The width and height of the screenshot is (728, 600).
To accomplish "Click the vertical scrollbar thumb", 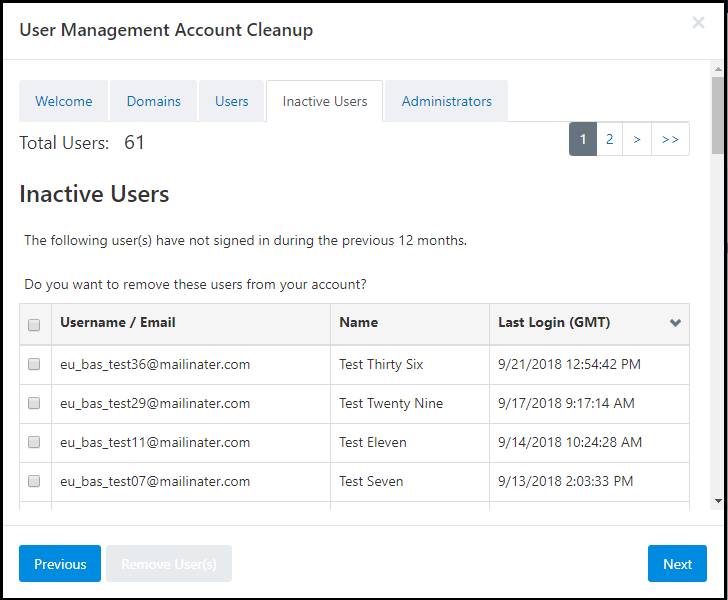I will tap(718, 115).
